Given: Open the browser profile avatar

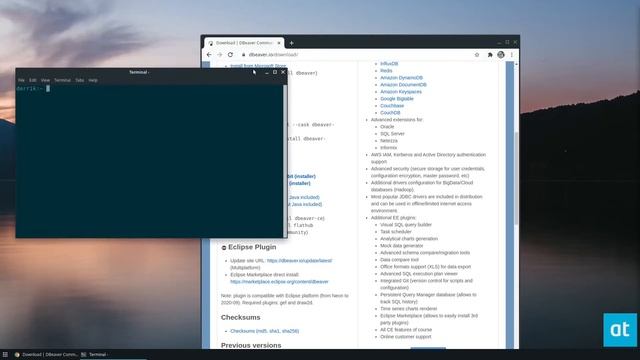Looking at the screenshot, I should tap(501, 55).
